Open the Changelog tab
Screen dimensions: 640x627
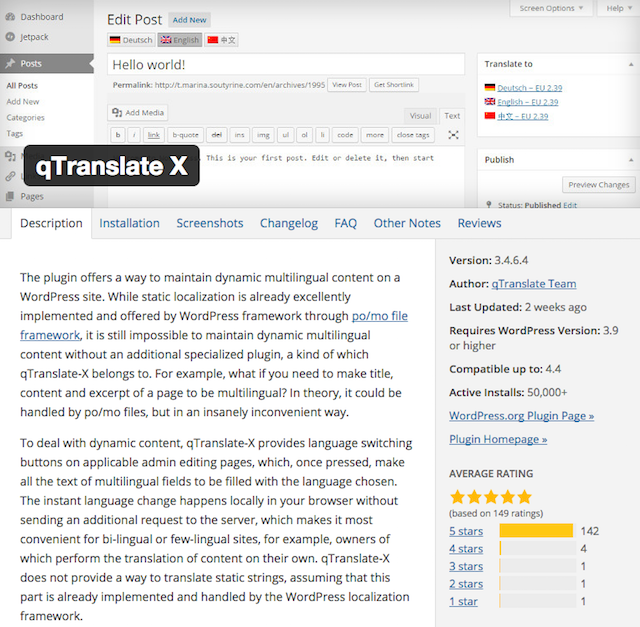(289, 223)
